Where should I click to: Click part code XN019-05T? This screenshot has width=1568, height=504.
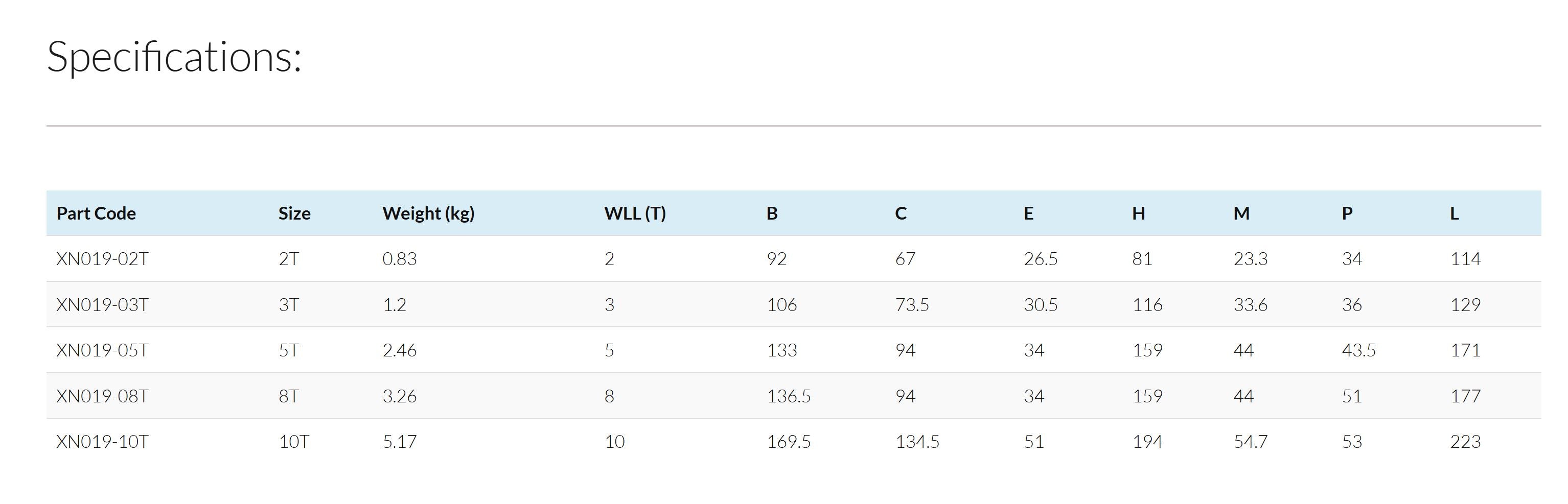[102, 350]
